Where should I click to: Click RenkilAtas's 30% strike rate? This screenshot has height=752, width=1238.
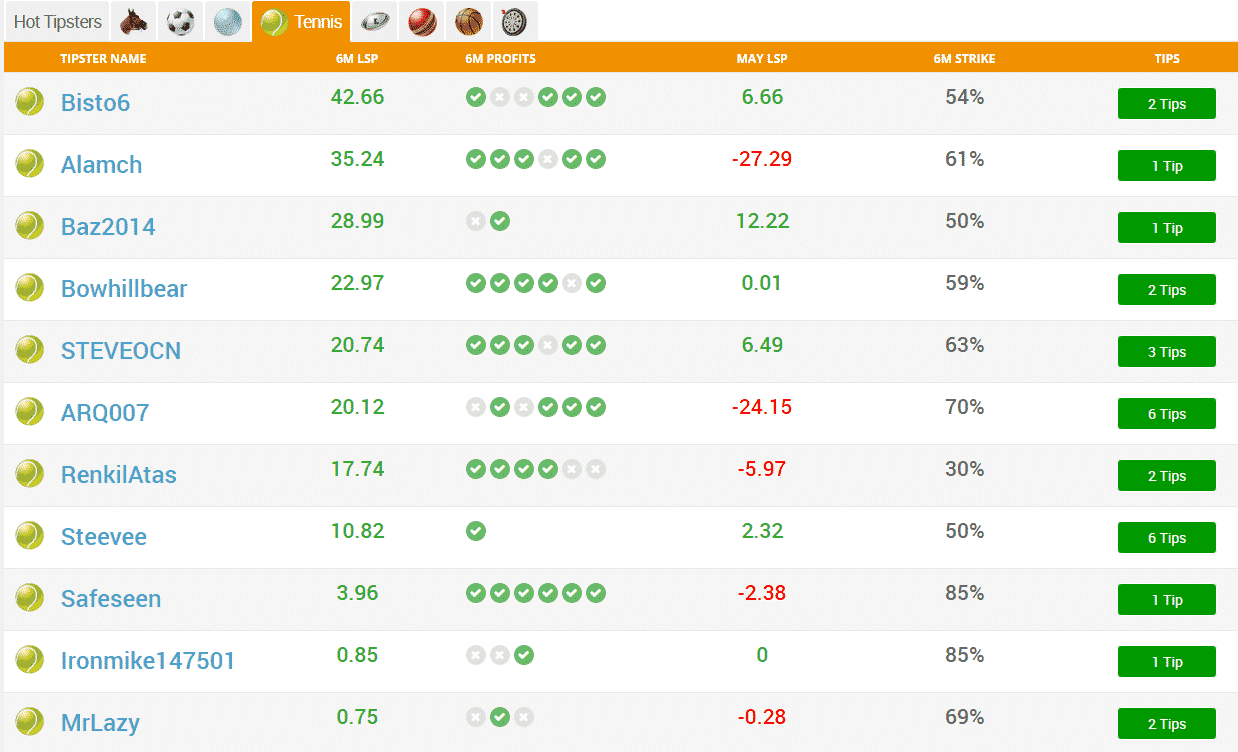click(965, 469)
